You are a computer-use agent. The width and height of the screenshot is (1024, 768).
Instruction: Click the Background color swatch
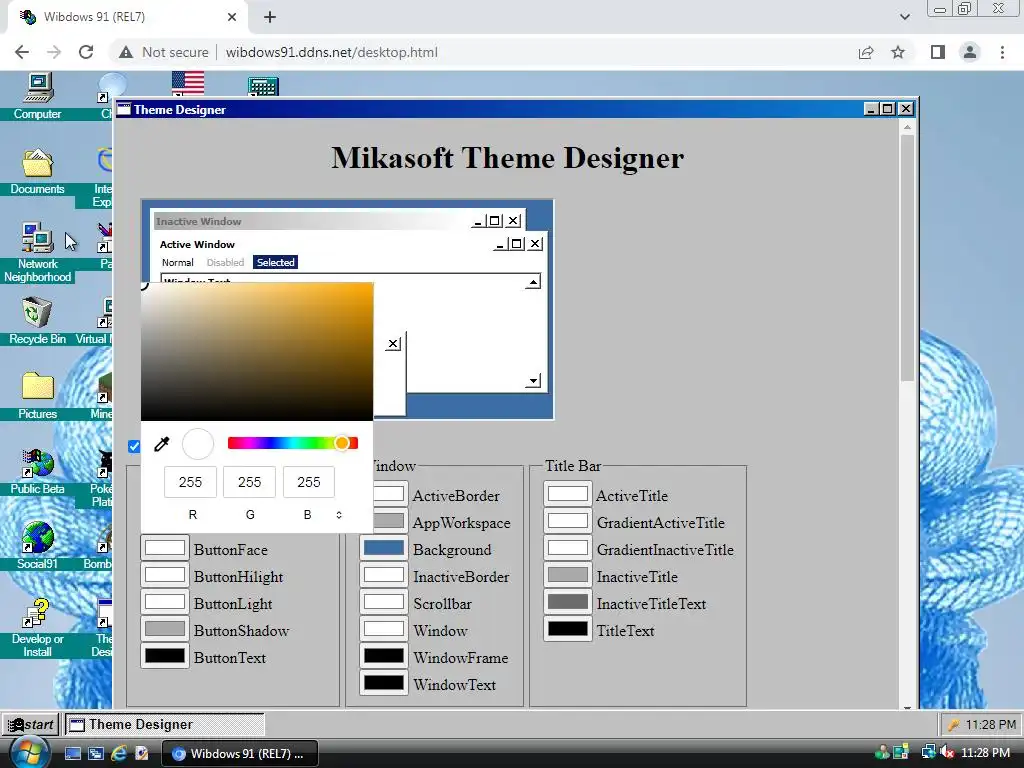(383, 548)
